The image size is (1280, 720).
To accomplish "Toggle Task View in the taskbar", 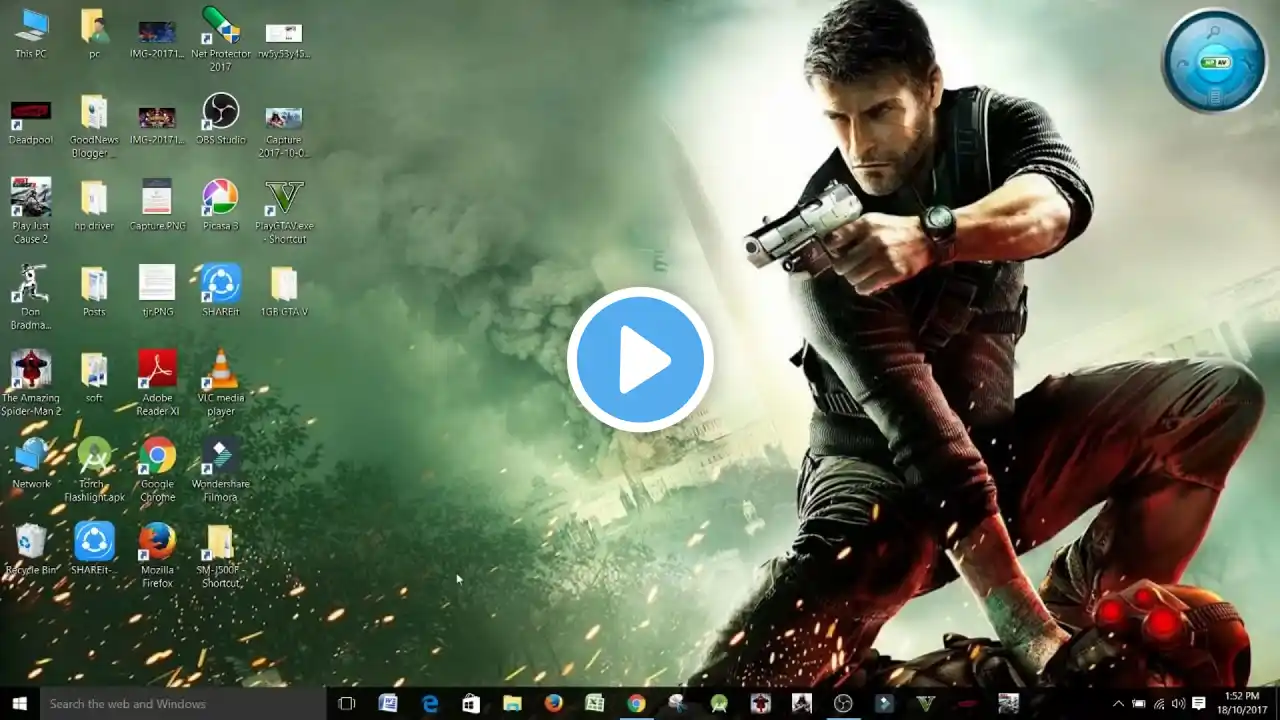I will [x=347, y=704].
